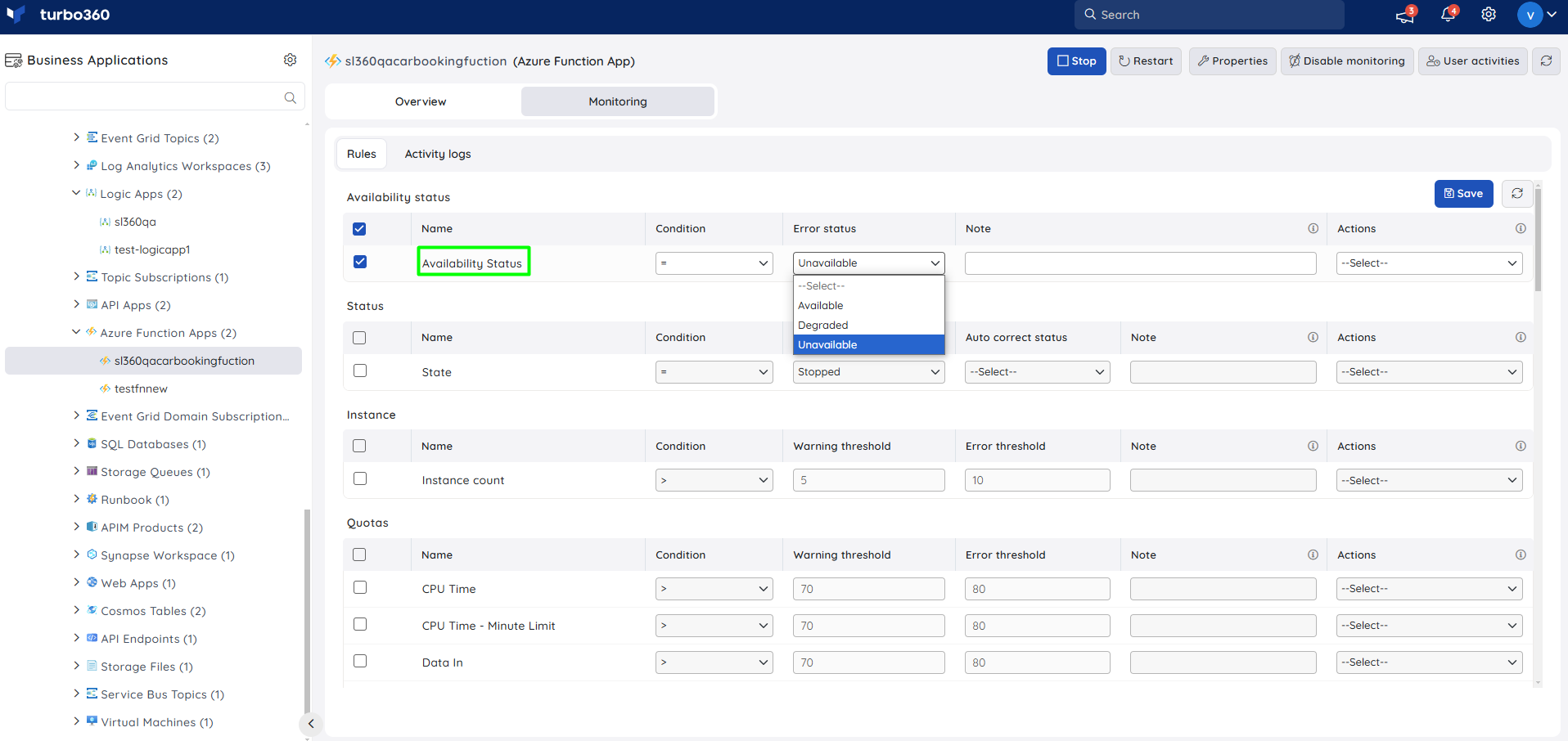
Task: Click the Event Grid Topics icon
Action: [x=92, y=137]
